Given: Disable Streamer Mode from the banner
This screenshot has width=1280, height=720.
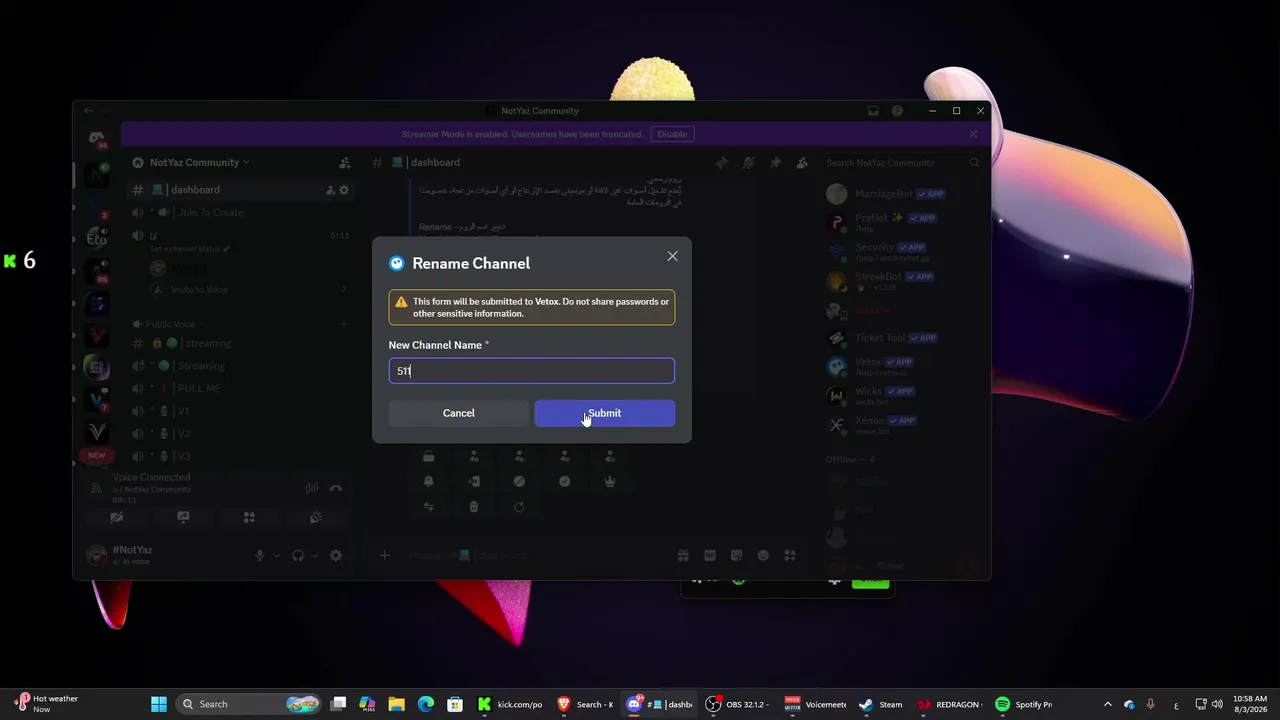Looking at the screenshot, I should [672, 134].
